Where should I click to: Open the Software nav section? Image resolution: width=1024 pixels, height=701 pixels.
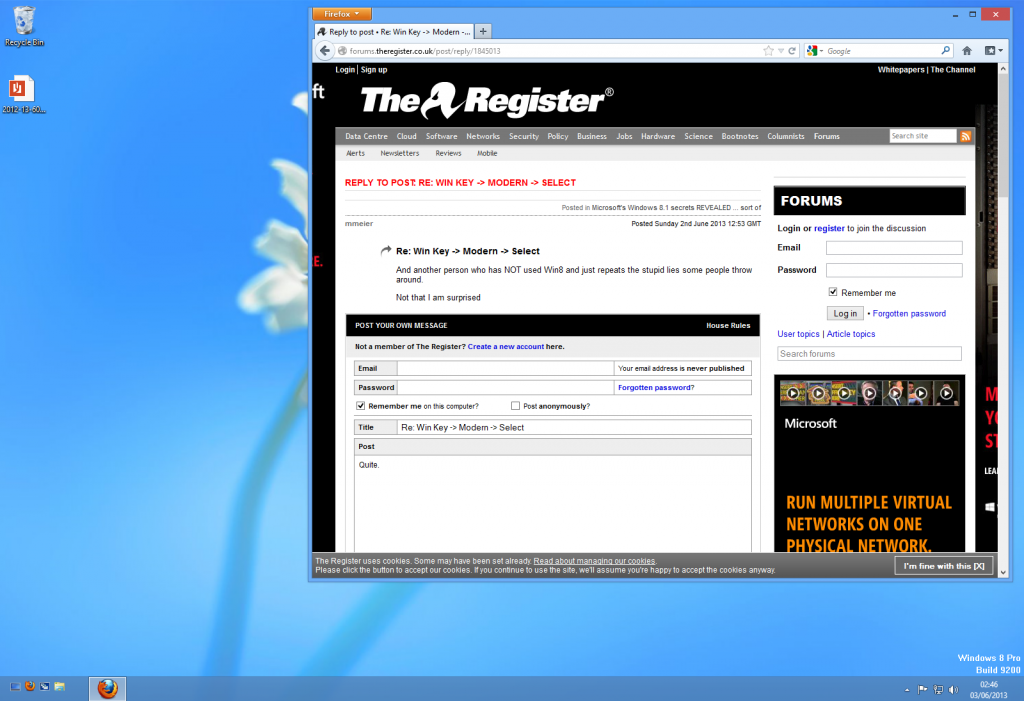pyautogui.click(x=441, y=136)
